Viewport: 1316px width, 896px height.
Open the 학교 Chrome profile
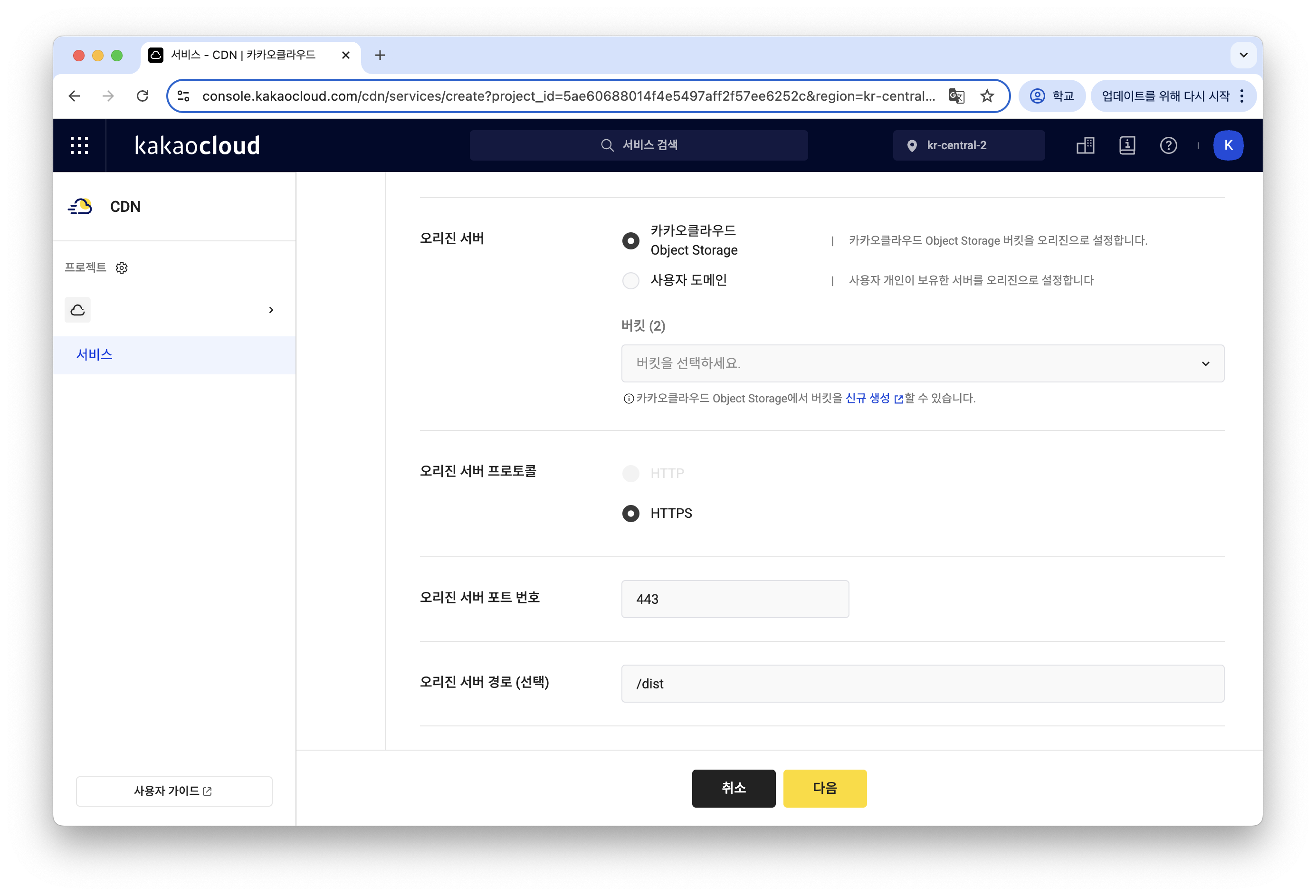click(1051, 96)
